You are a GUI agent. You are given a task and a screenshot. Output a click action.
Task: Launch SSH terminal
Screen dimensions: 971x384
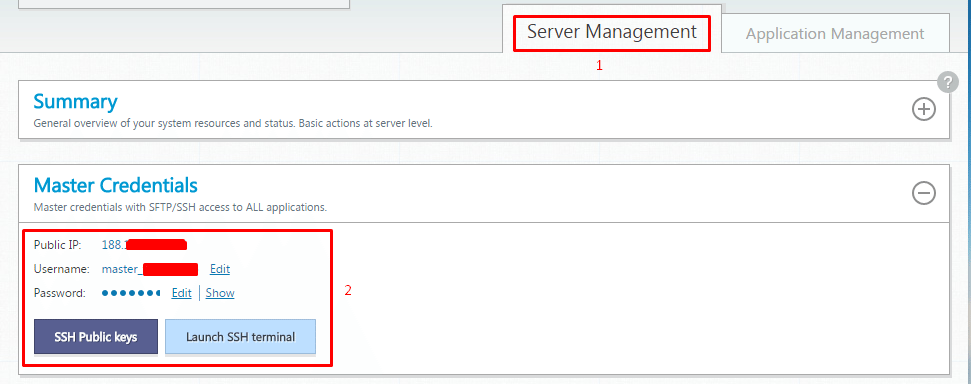tap(240, 337)
